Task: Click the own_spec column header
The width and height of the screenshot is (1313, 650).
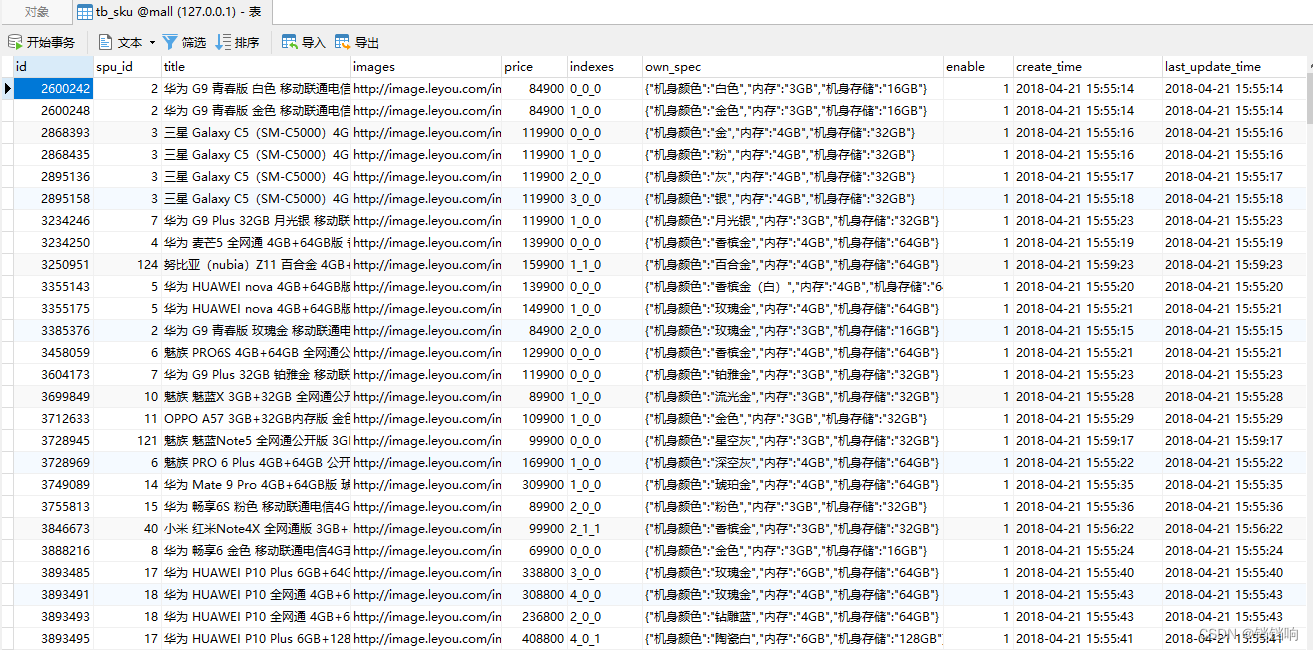Action: click(x=793, y=67)
